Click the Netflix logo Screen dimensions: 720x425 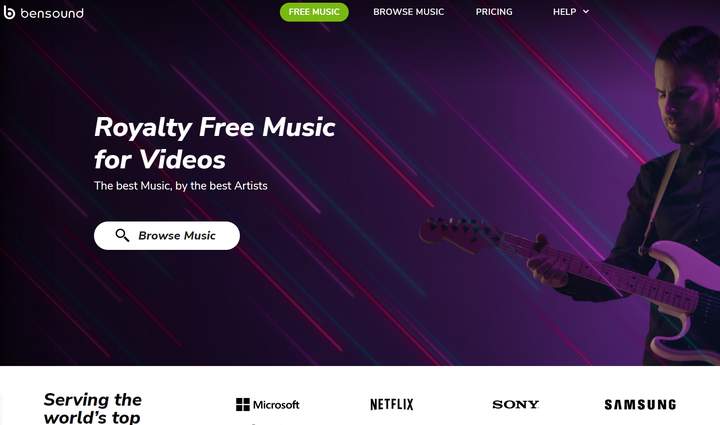[392, 404]
